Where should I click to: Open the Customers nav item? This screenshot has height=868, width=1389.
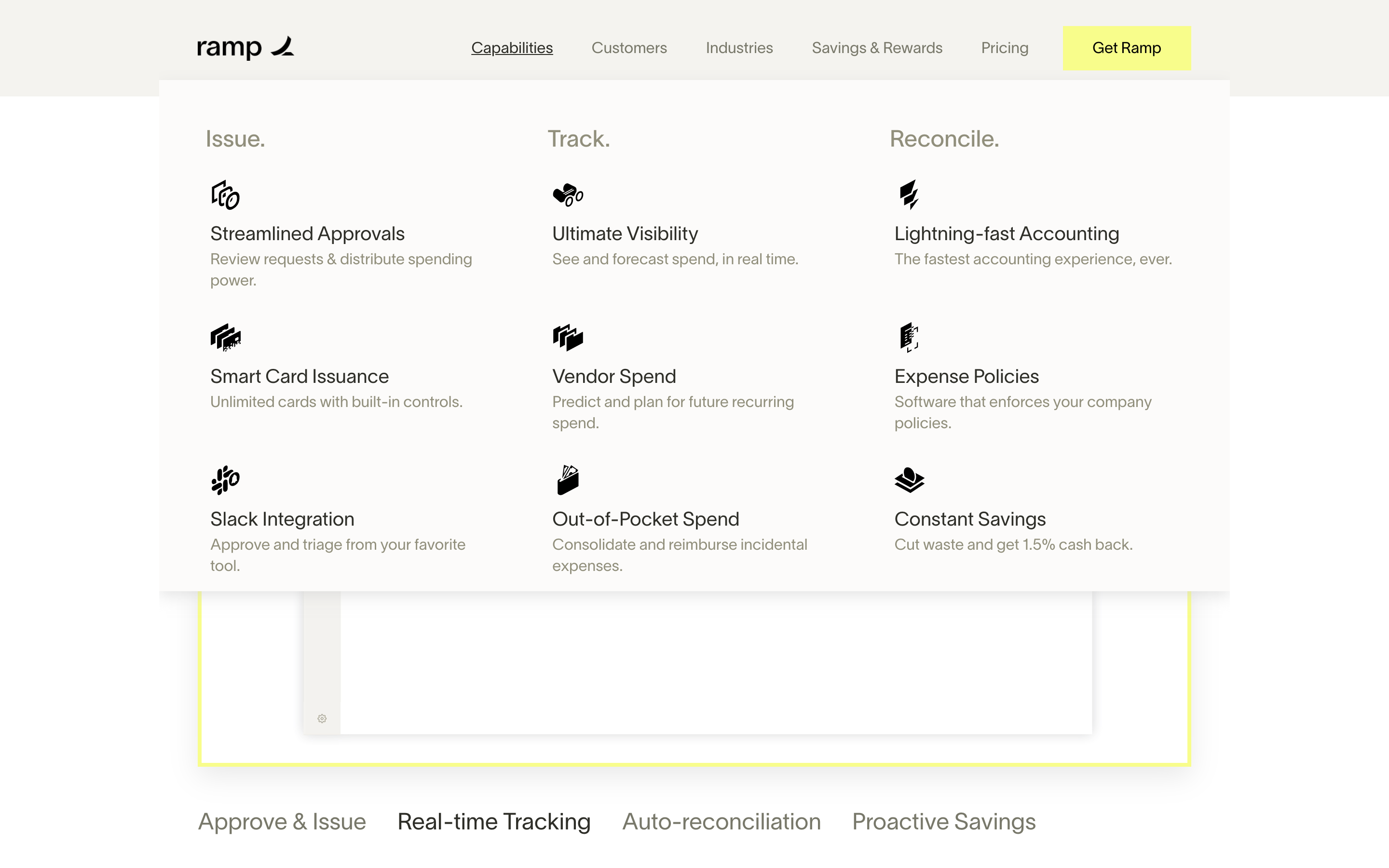(629, 48)
